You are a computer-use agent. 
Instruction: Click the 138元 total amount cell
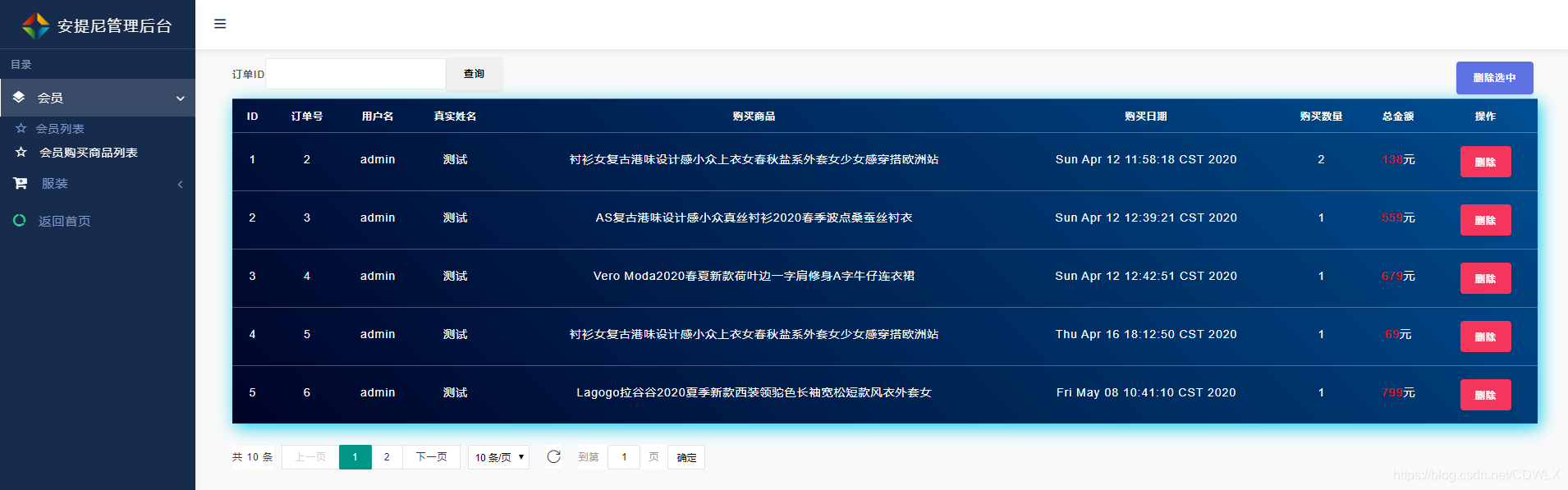pyautogui.click(x=1398, y=159)
